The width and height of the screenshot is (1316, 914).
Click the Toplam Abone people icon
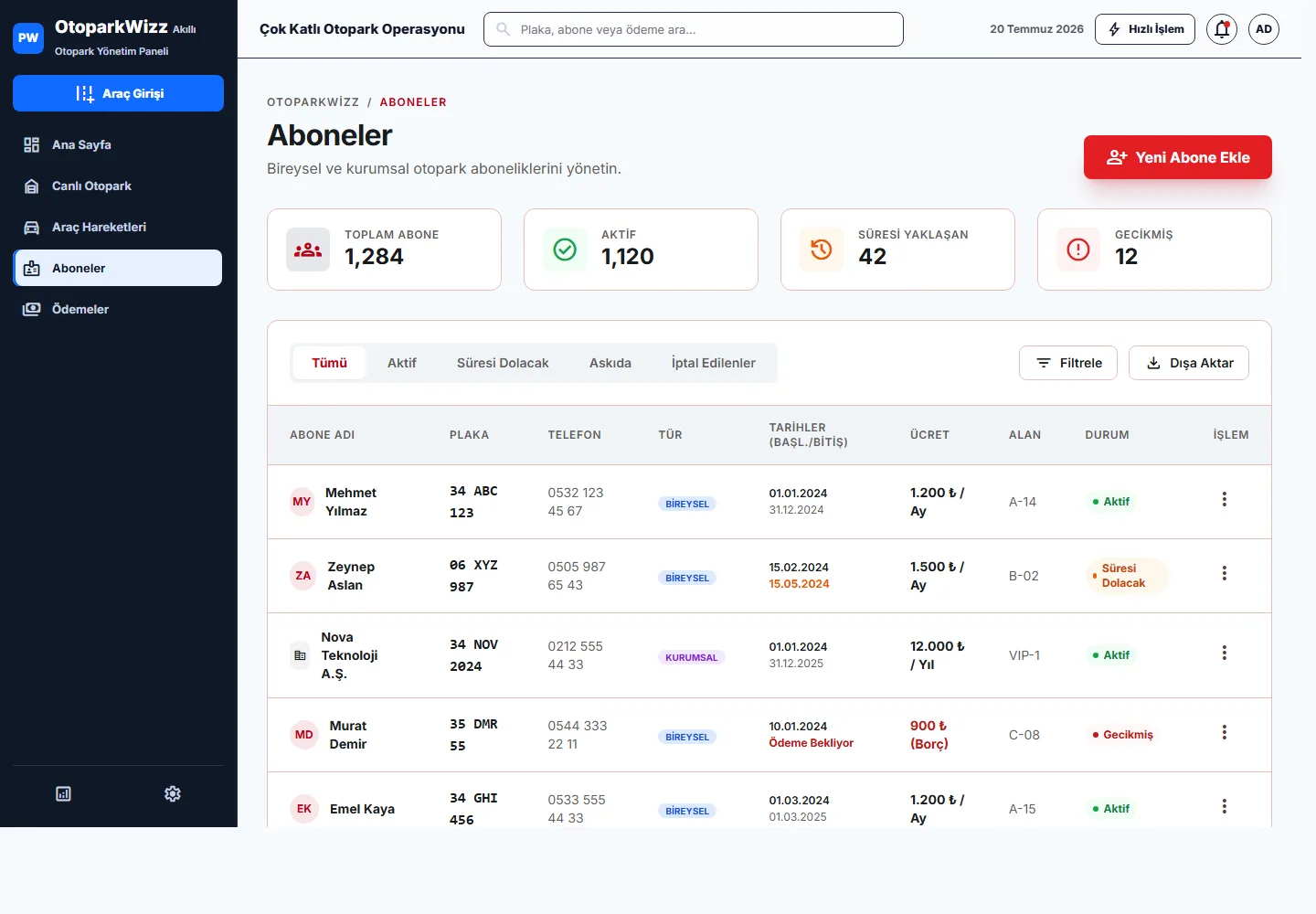pyautogui.click(x=308, y=250)
